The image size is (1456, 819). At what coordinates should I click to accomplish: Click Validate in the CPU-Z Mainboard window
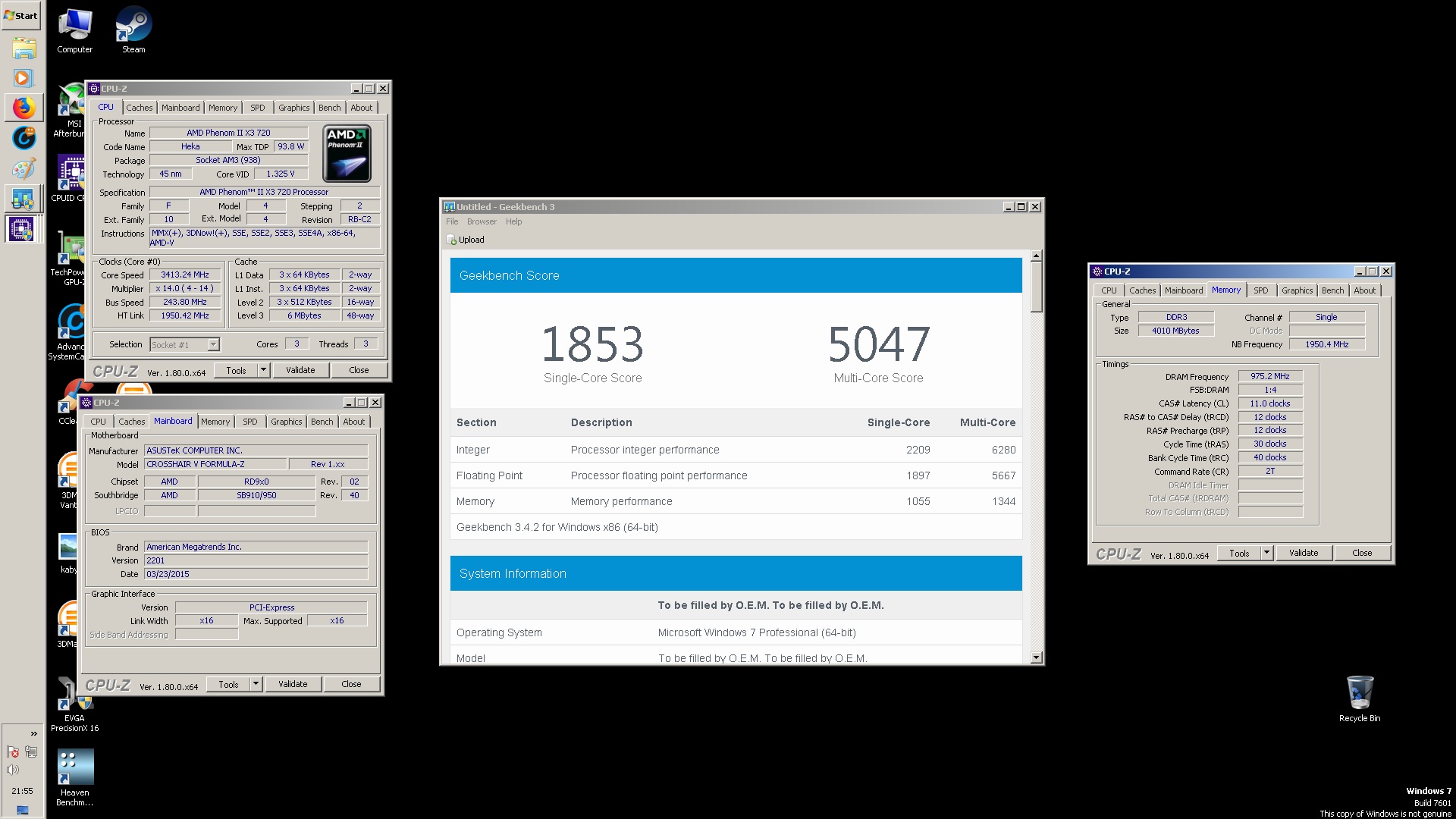tap(293, 684)
